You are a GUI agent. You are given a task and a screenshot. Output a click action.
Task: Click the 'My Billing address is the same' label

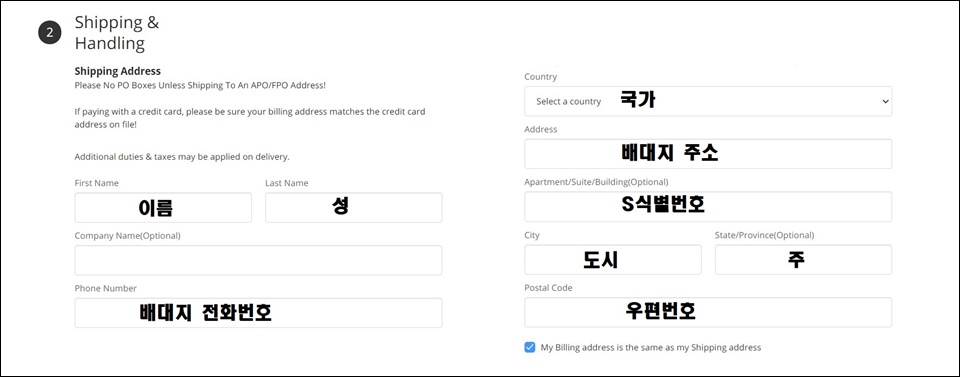point(651,348)
